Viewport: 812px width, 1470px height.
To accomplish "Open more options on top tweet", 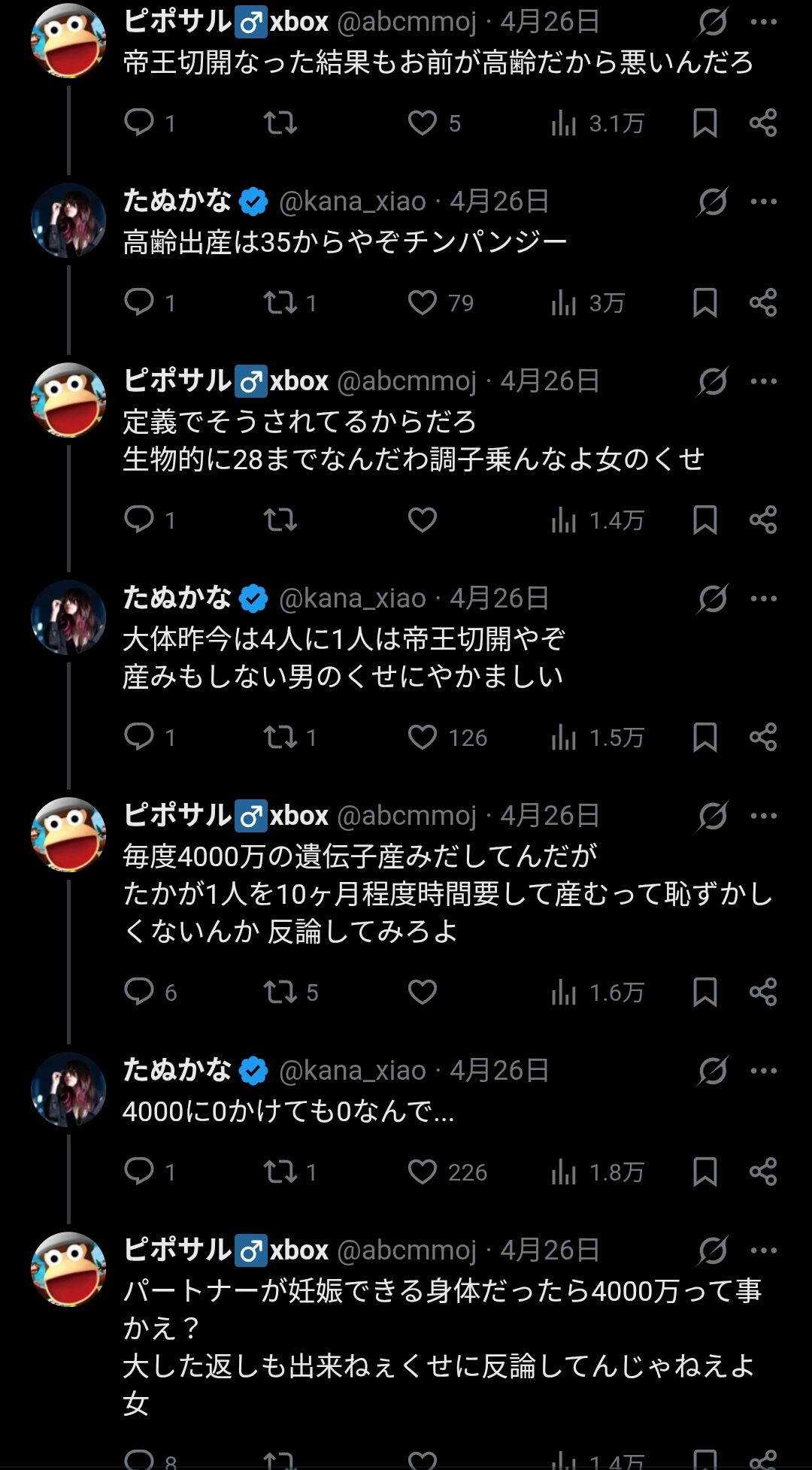I will point(764,22).
